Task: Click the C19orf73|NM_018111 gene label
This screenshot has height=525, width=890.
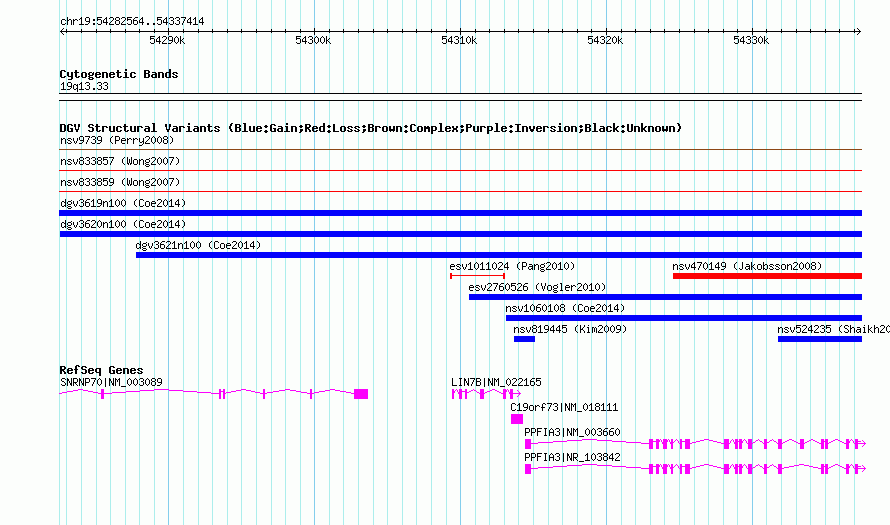Action: pos(564,407)
